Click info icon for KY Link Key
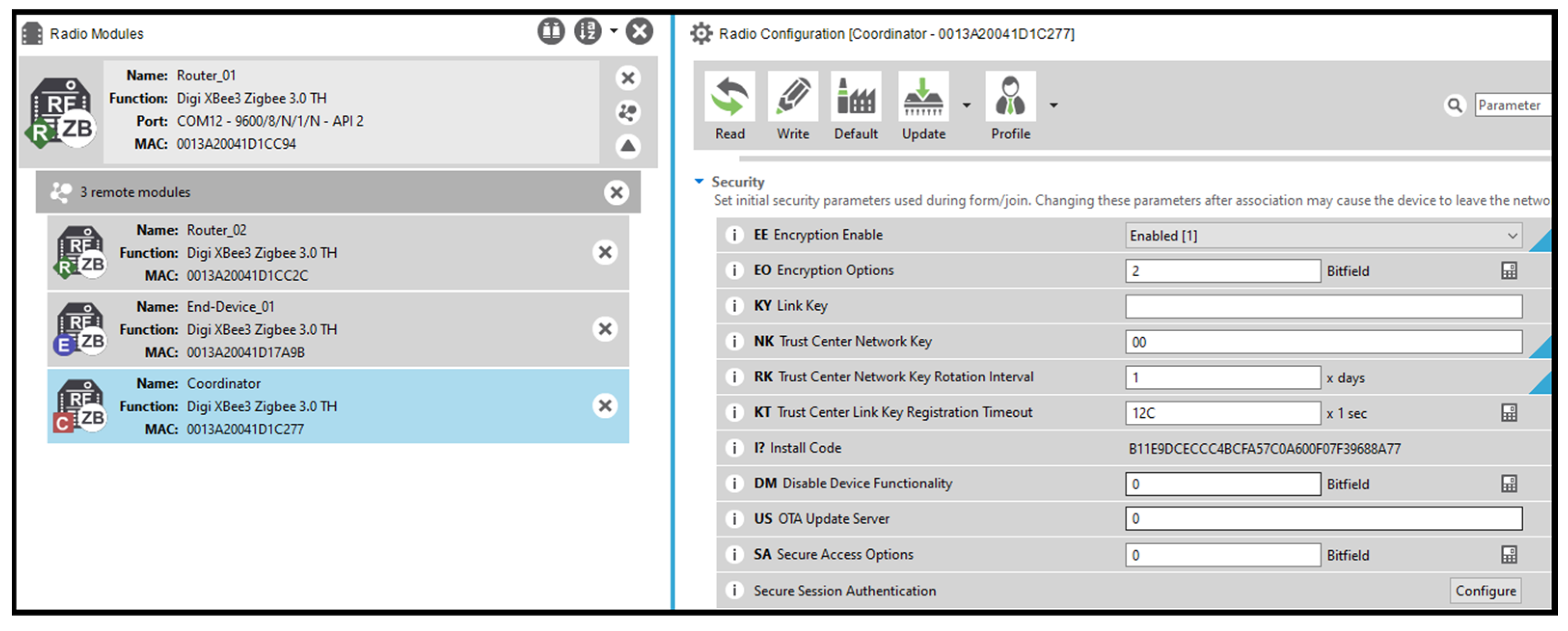The width and height of the screenshot is (1568, 631). point(734,306)
